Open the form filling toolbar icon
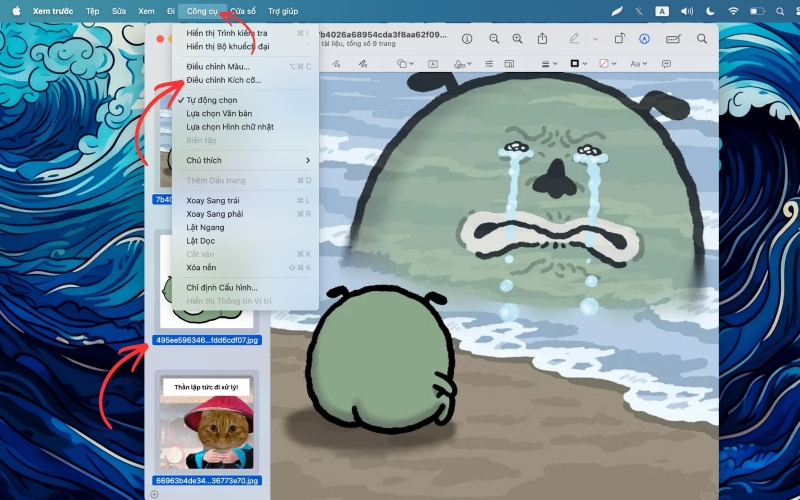Viewport: 800px width, 500px height. tap(673, 39)
